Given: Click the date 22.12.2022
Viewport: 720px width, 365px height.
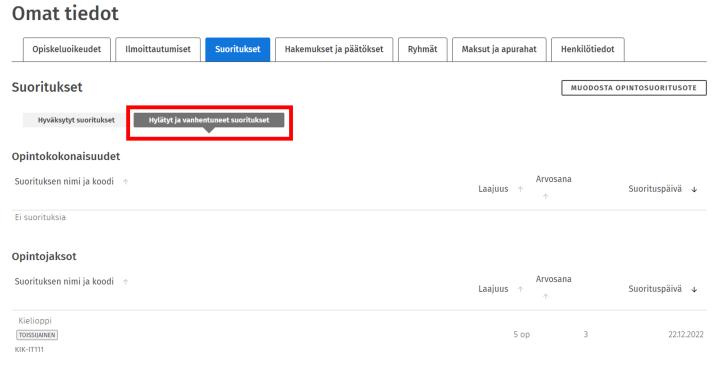Looking at the screenshot, I should point(686,335).
